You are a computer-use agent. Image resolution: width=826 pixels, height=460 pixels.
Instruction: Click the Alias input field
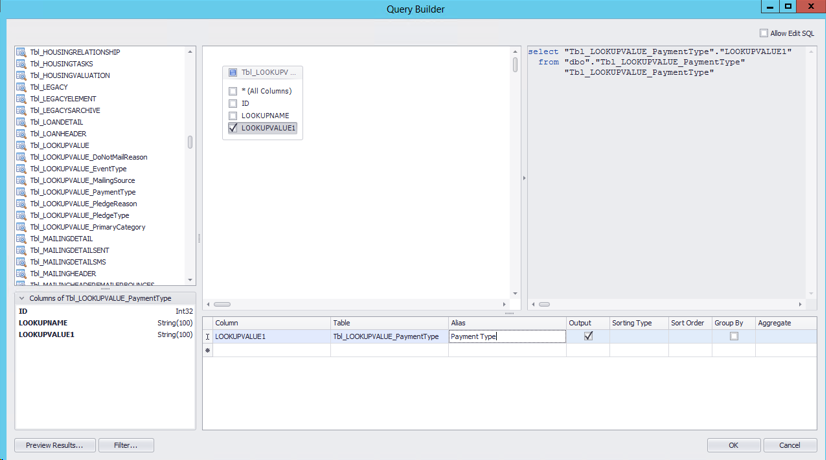[507, 336]
